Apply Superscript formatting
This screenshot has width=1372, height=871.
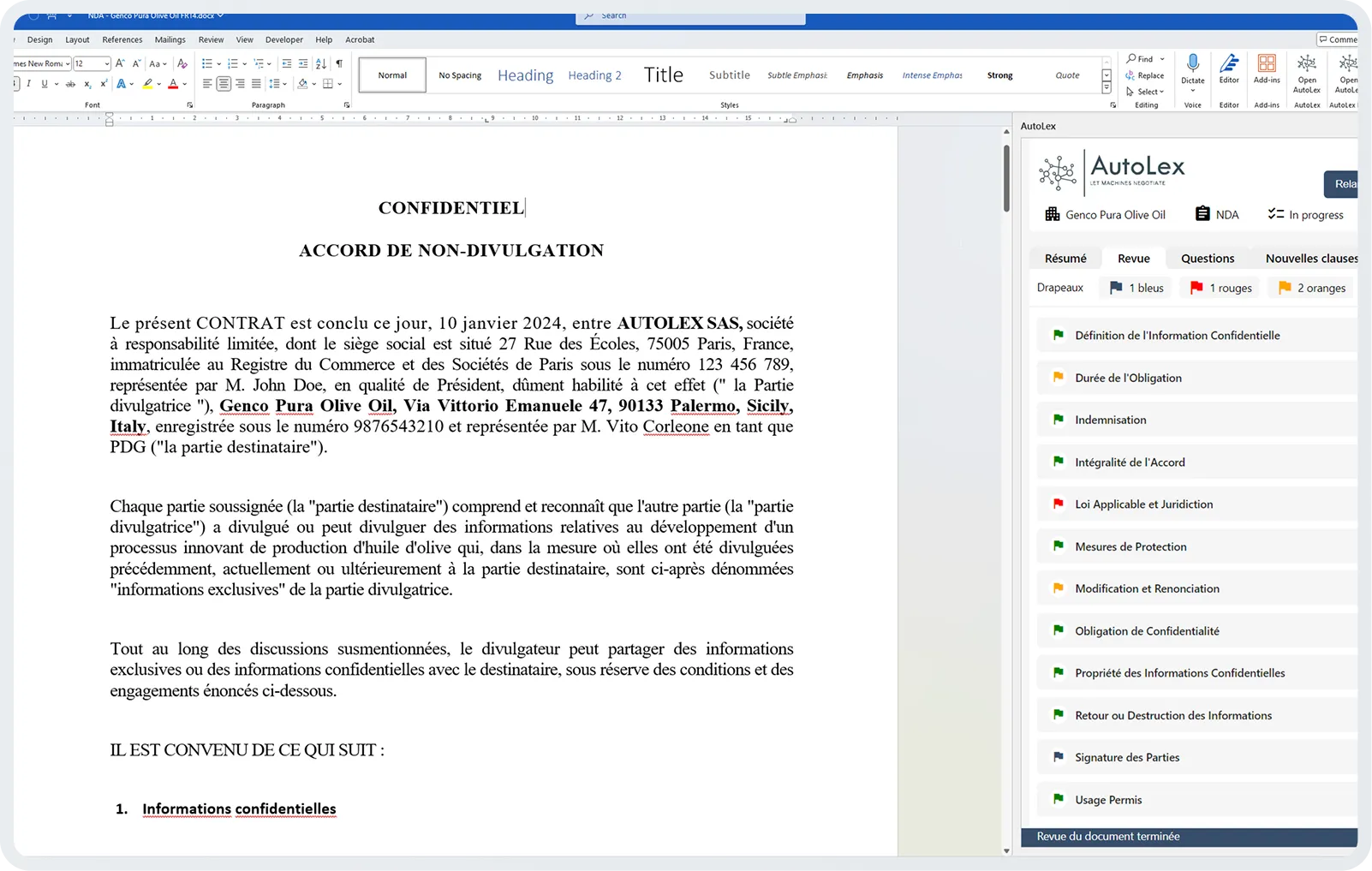104,84
